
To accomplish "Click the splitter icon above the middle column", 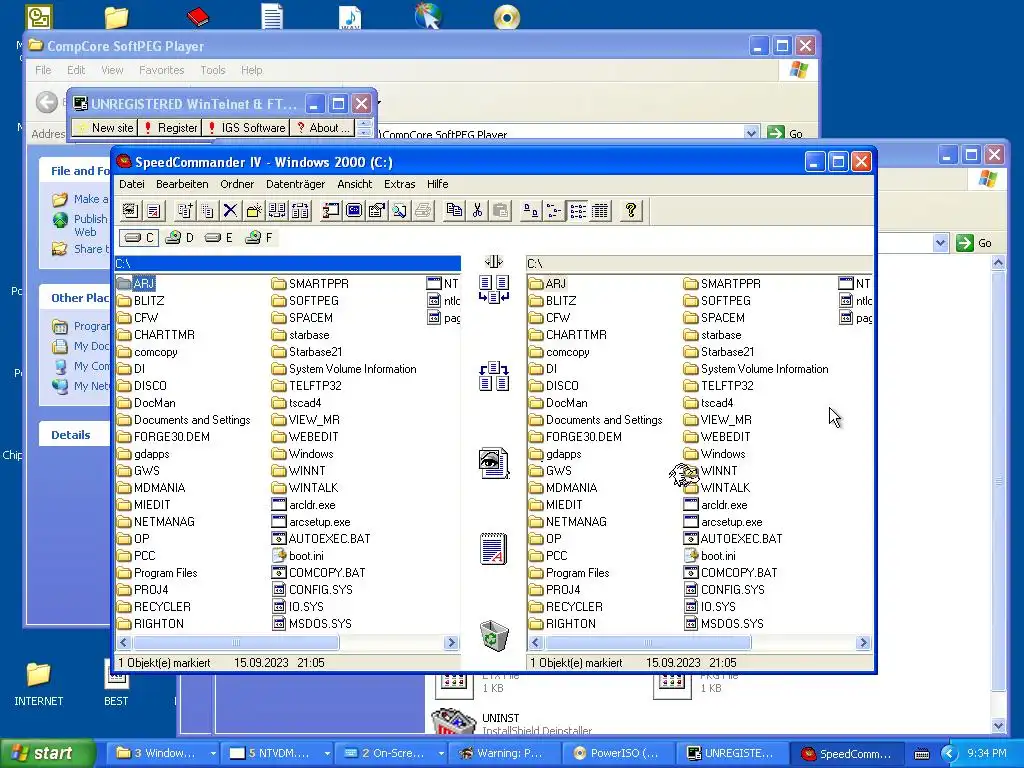I will [x=494, y=262].
